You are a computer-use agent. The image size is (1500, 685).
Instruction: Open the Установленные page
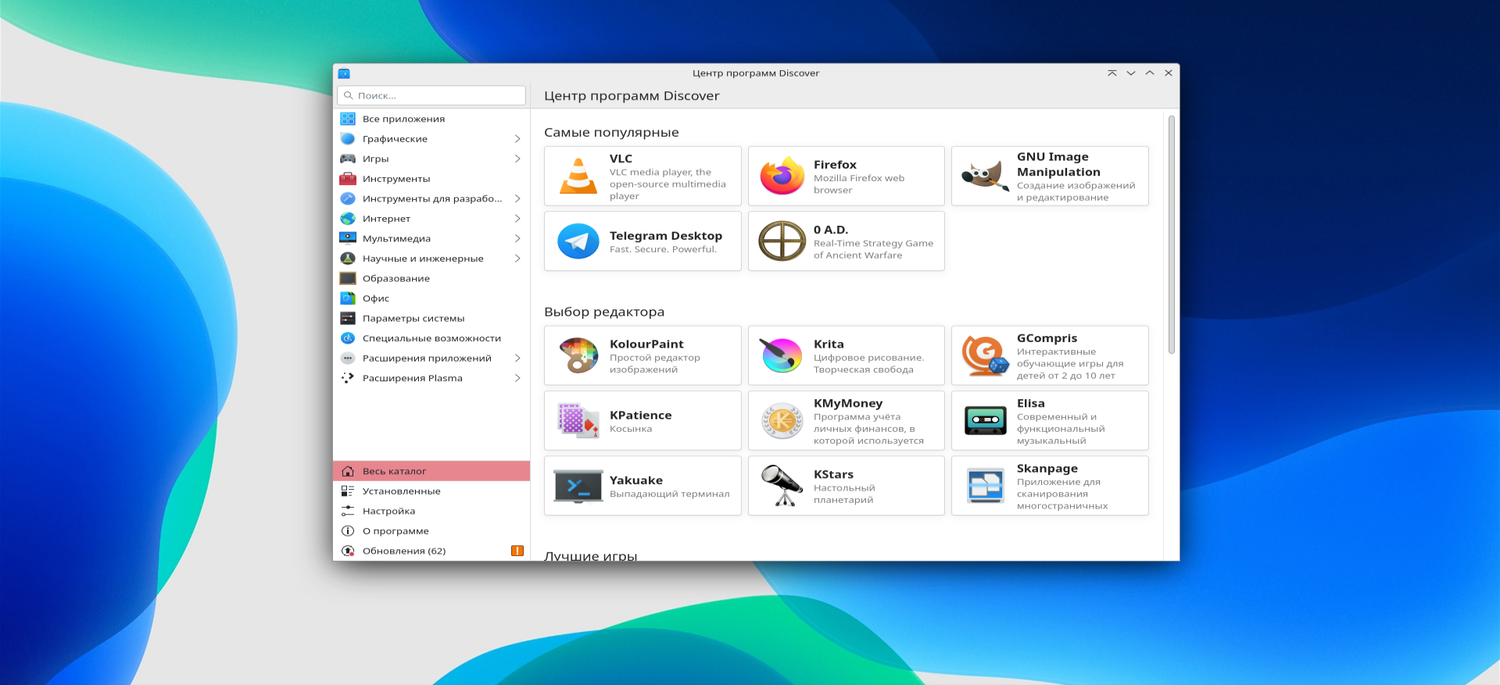[x=432, y=491]
